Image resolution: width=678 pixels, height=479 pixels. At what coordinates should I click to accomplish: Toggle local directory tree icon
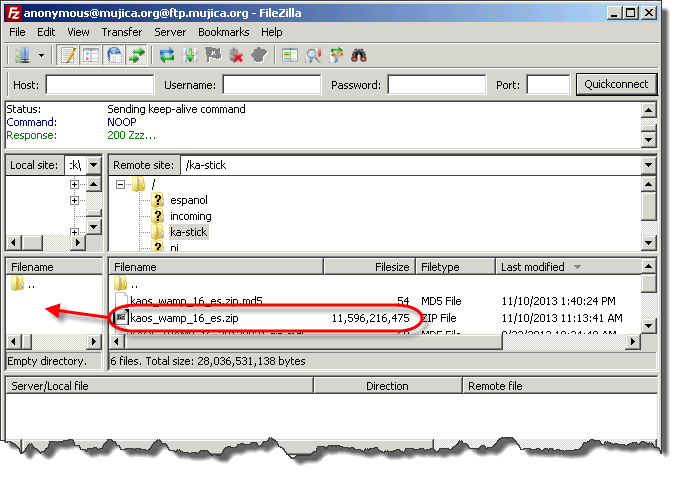[91, 55]
